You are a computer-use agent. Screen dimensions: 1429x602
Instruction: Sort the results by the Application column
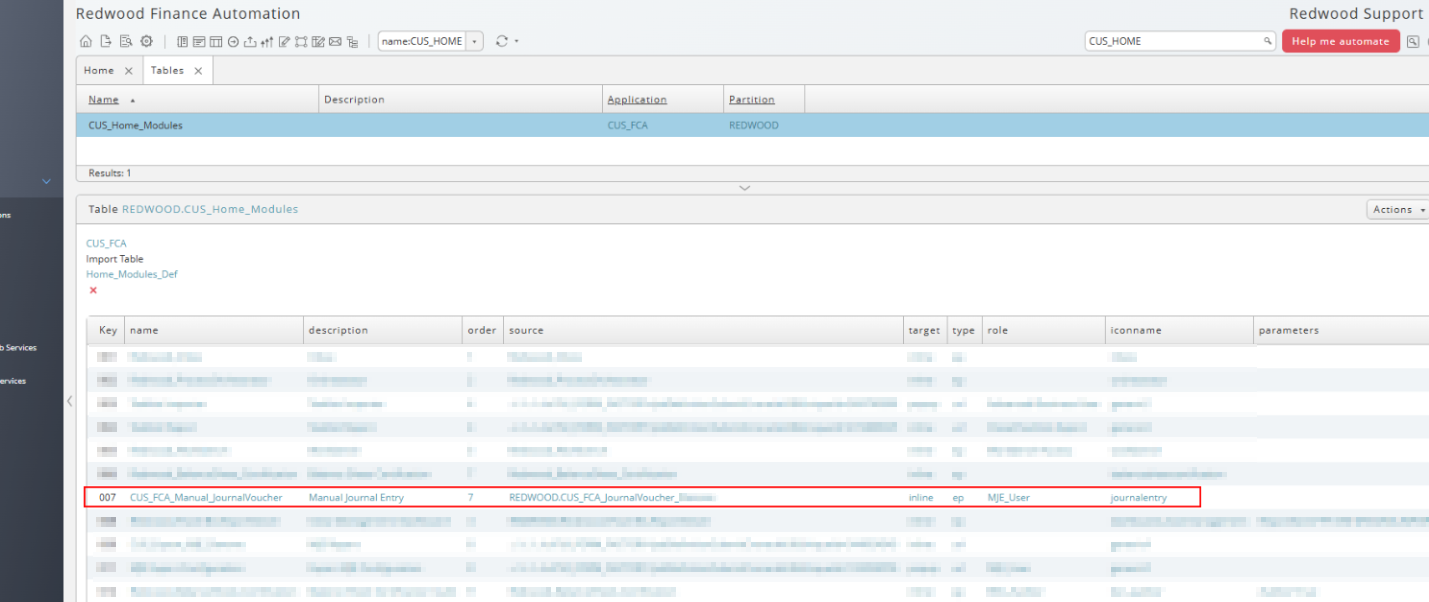(x=637, y=100)
